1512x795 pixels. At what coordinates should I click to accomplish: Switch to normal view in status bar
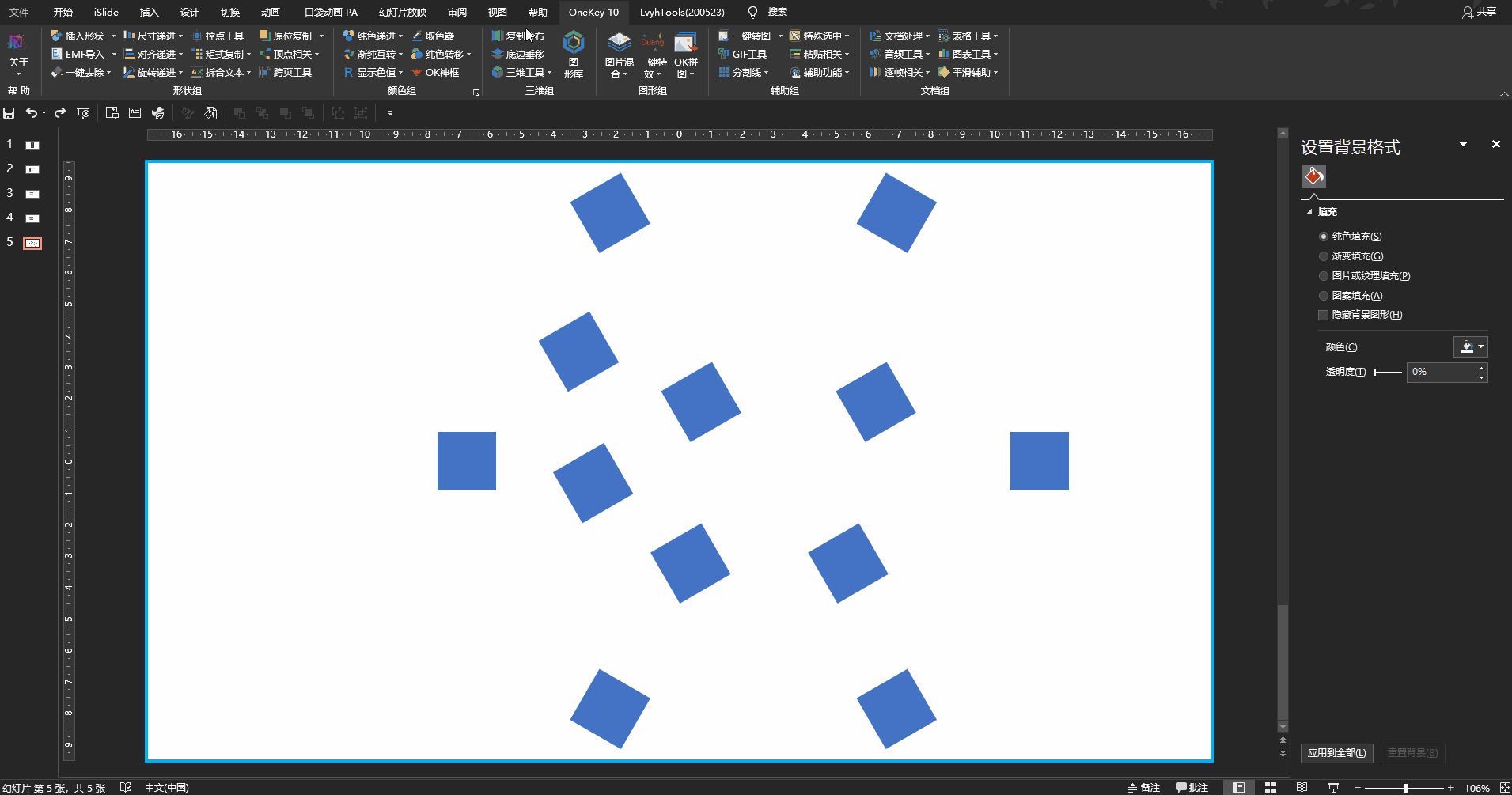click(1239, 787)
